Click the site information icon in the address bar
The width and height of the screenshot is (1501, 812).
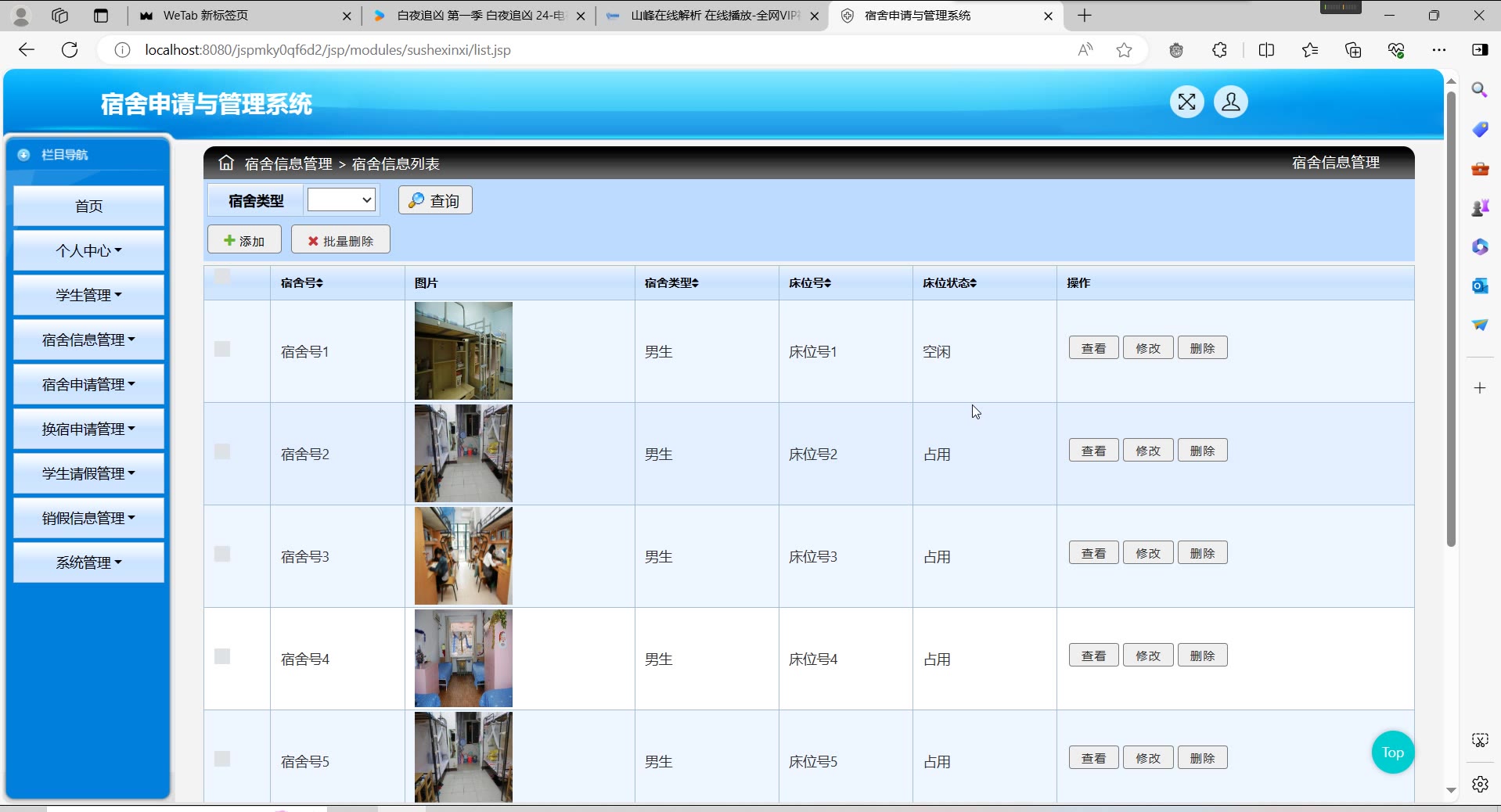122,50
